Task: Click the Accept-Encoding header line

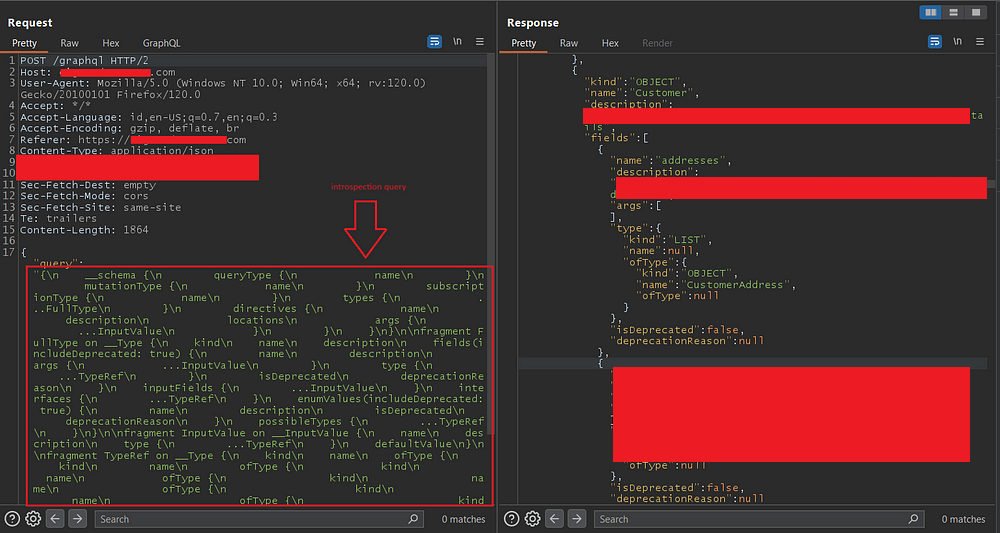Action: (129, 128)
